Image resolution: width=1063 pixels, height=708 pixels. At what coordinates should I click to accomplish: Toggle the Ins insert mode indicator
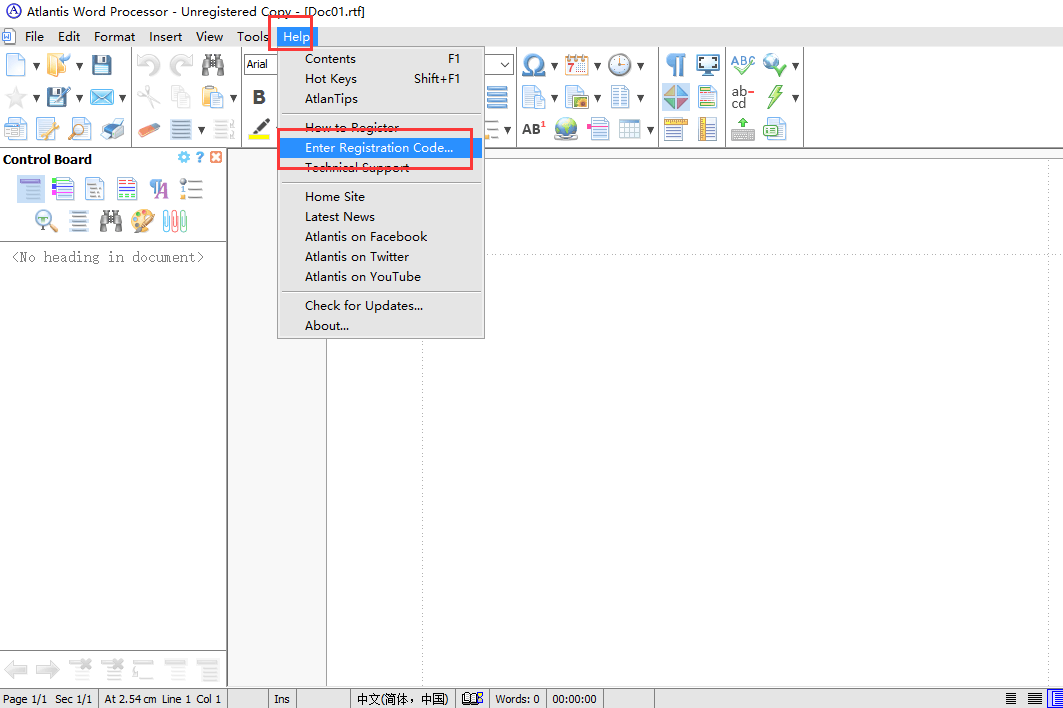coord(282,699)
